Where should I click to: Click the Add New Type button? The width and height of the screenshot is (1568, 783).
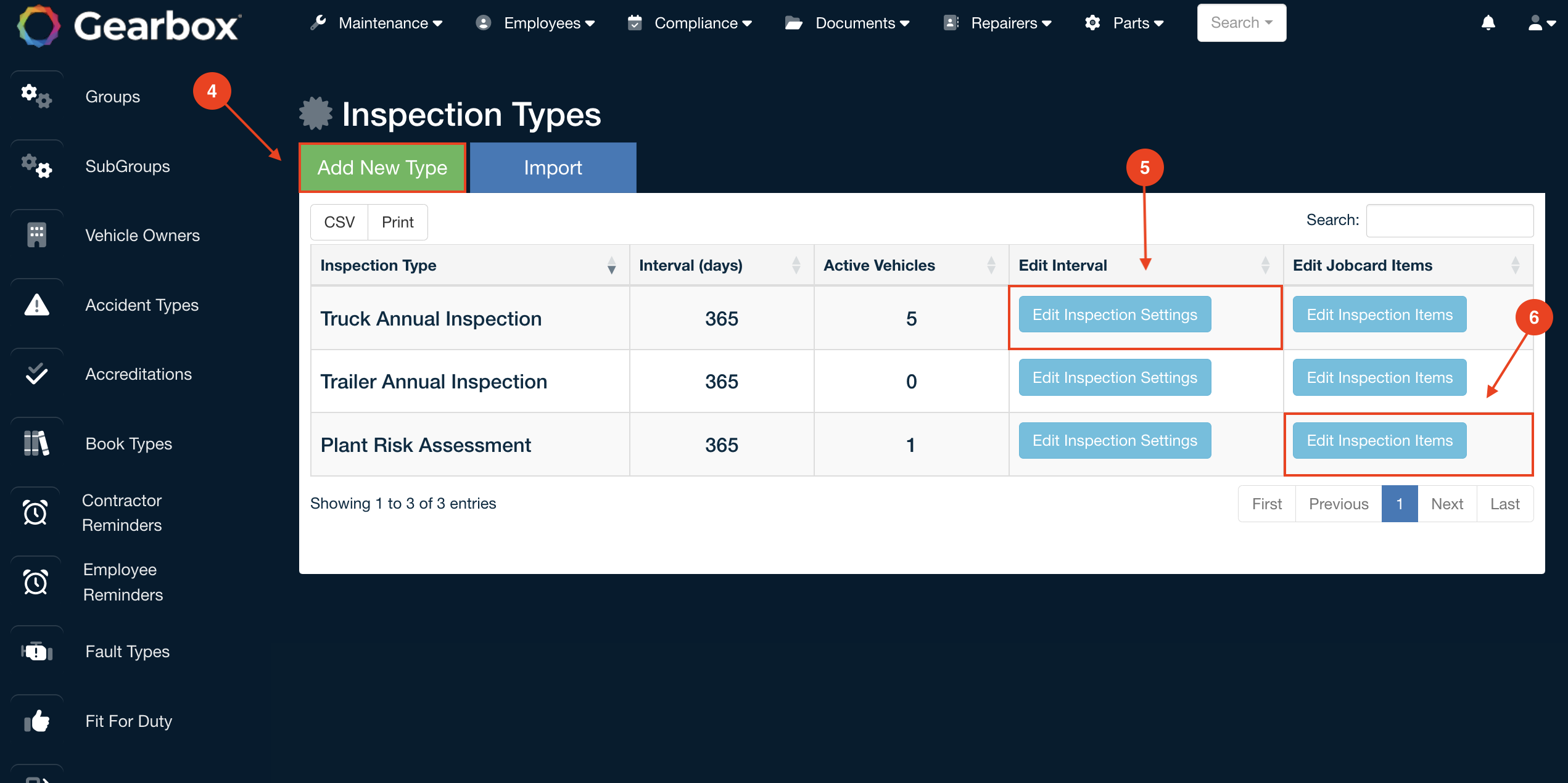(382, 167)
